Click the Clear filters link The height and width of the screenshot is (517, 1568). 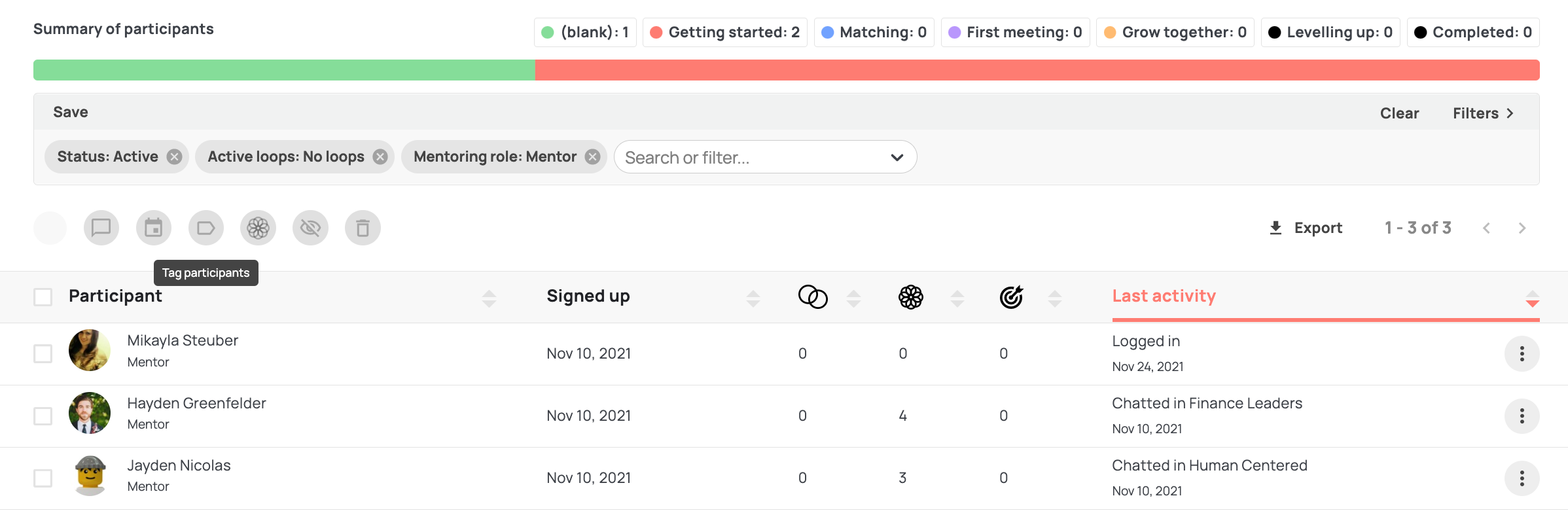[1399, 113]
